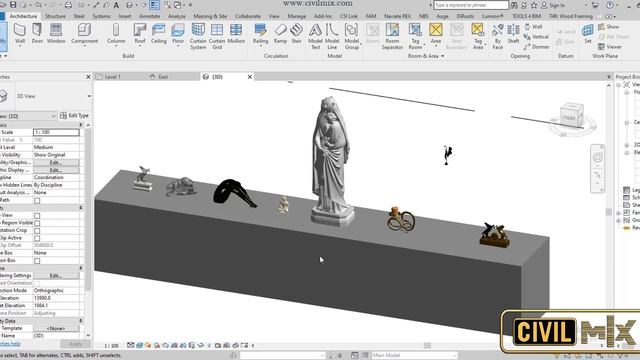Collapse the Identity Data properties section
Viewport: 640px width, 360px height.
click(x=80, y=321)
